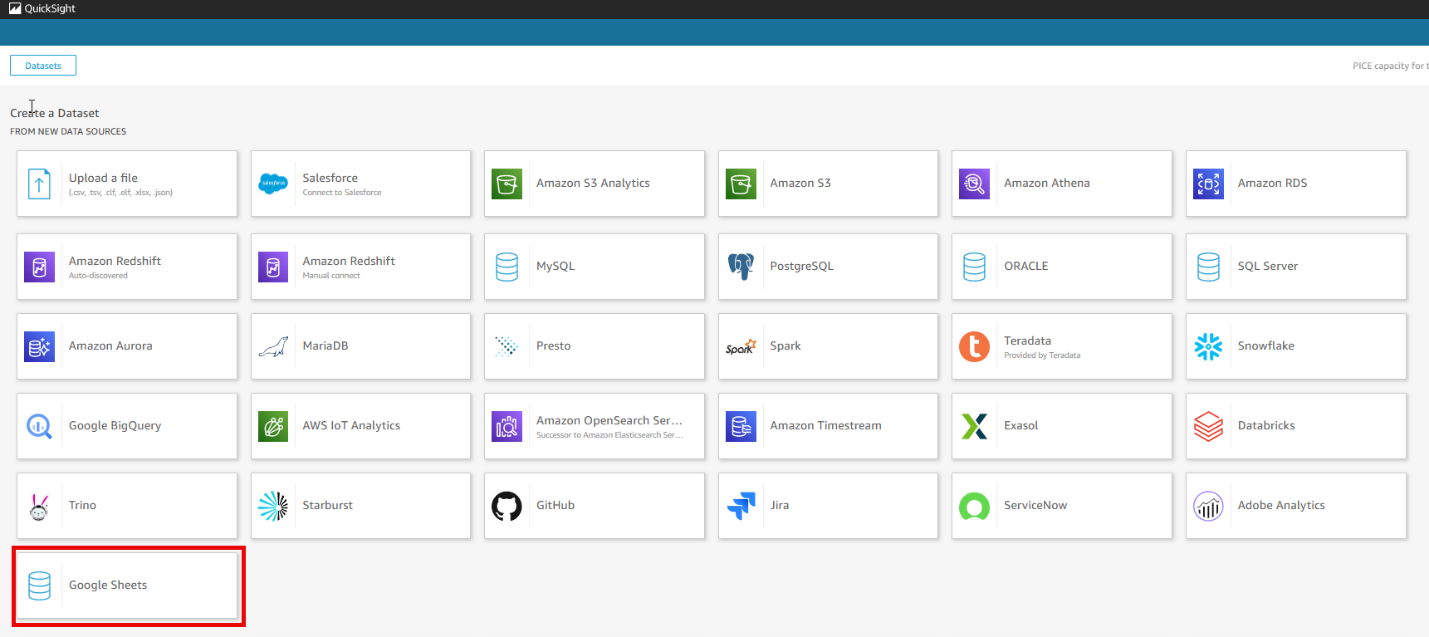Click the SQL Server database icon
This screenshot has height=637, width=1429.
tap(1208, 267)
